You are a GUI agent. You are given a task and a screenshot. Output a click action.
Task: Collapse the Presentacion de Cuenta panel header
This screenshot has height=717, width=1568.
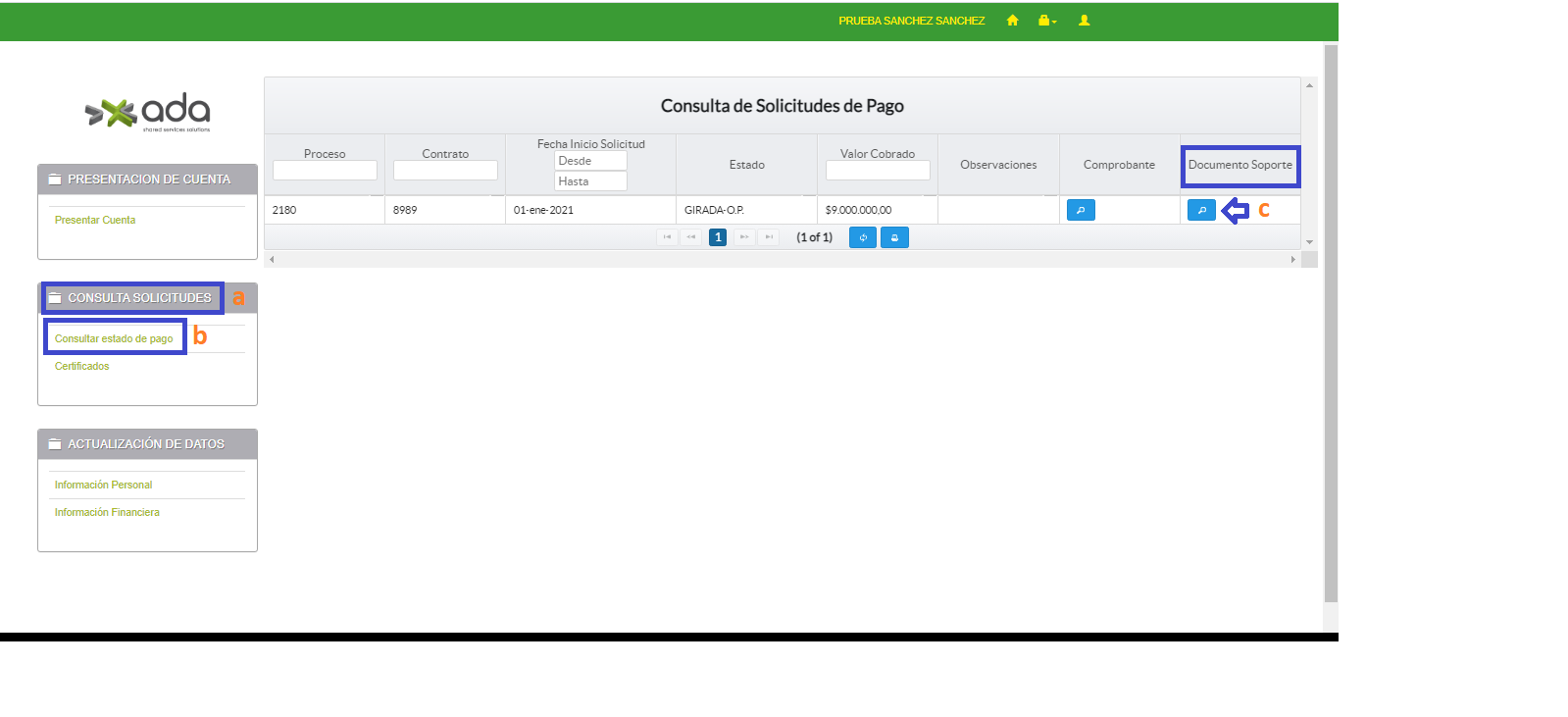[148, 179]
